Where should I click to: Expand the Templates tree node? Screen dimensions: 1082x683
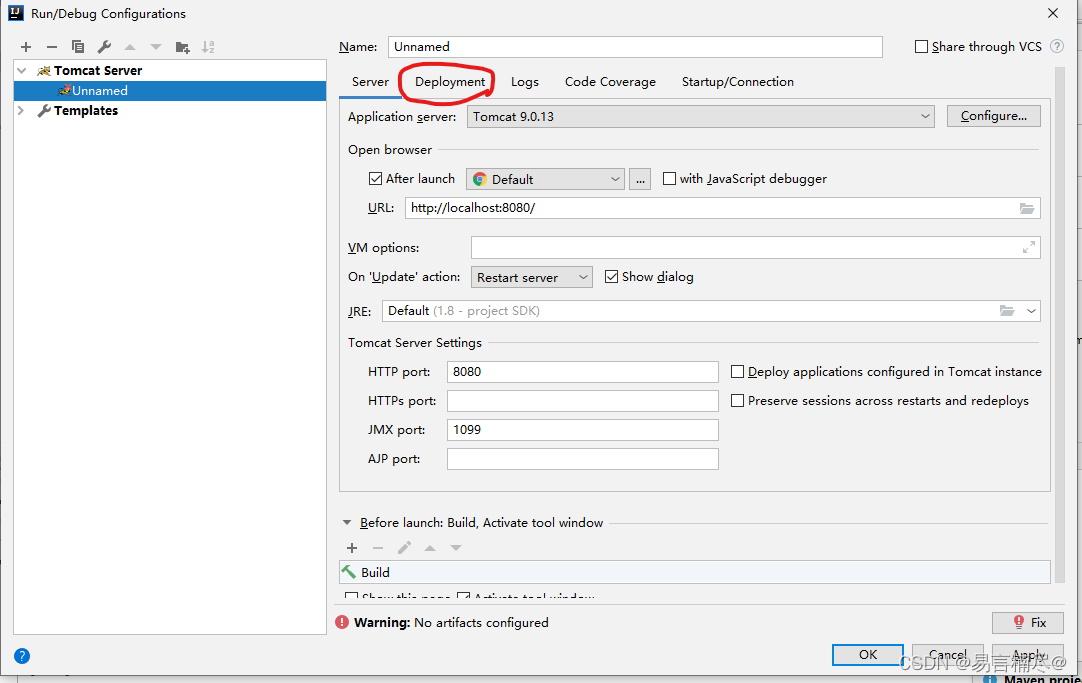pos(21,110)
